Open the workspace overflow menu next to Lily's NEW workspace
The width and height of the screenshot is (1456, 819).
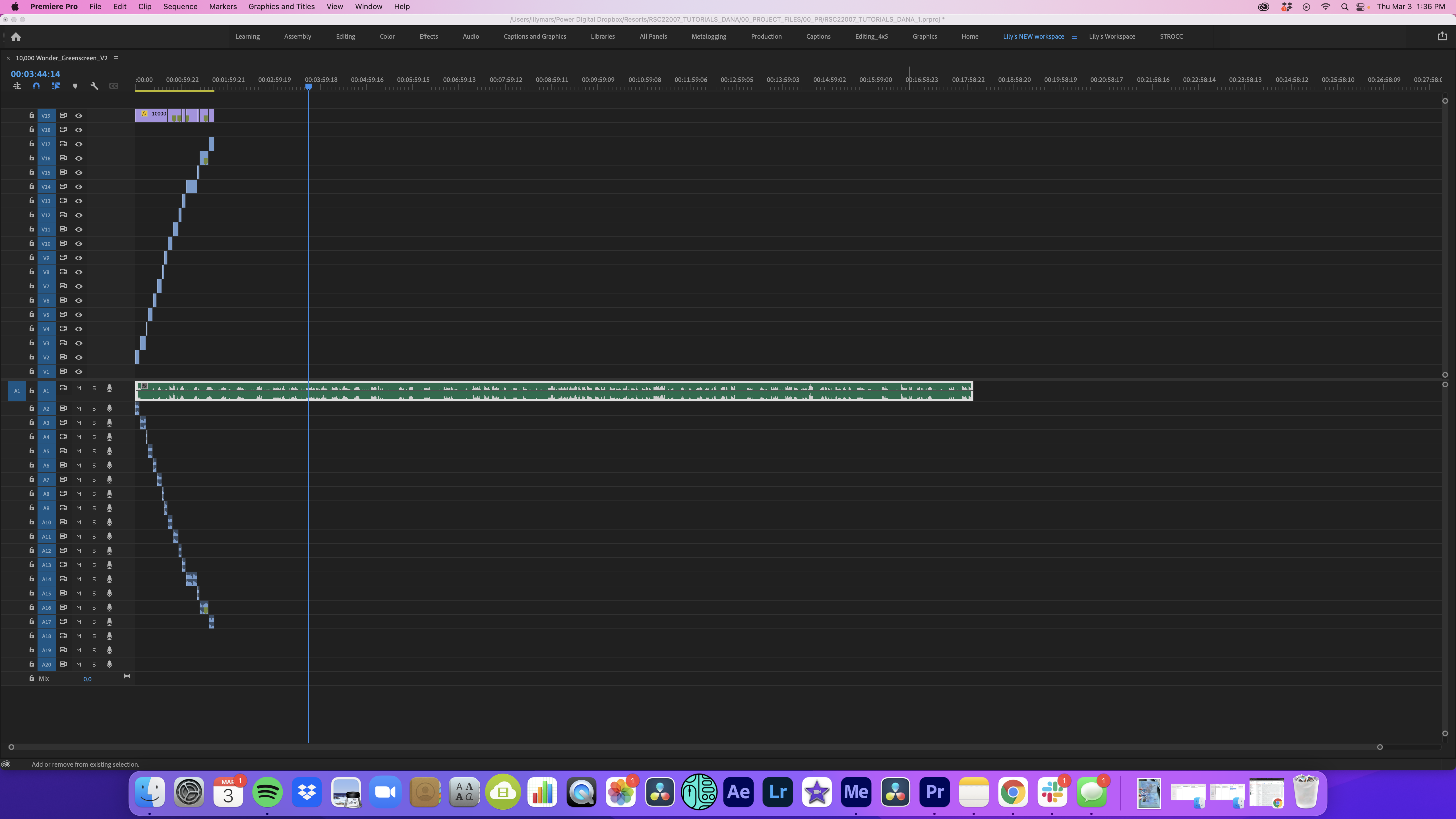point(1074,36)
